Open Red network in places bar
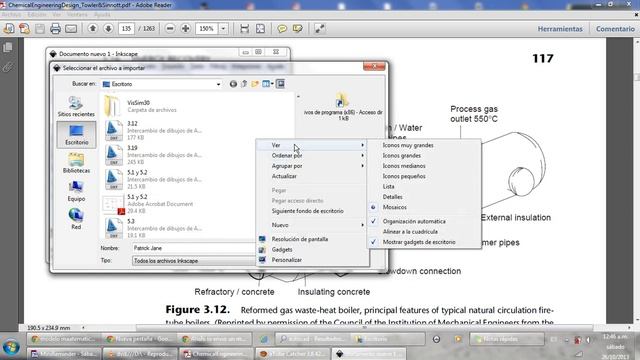This screenshot has height=360, width=640. tap(76, 219)
